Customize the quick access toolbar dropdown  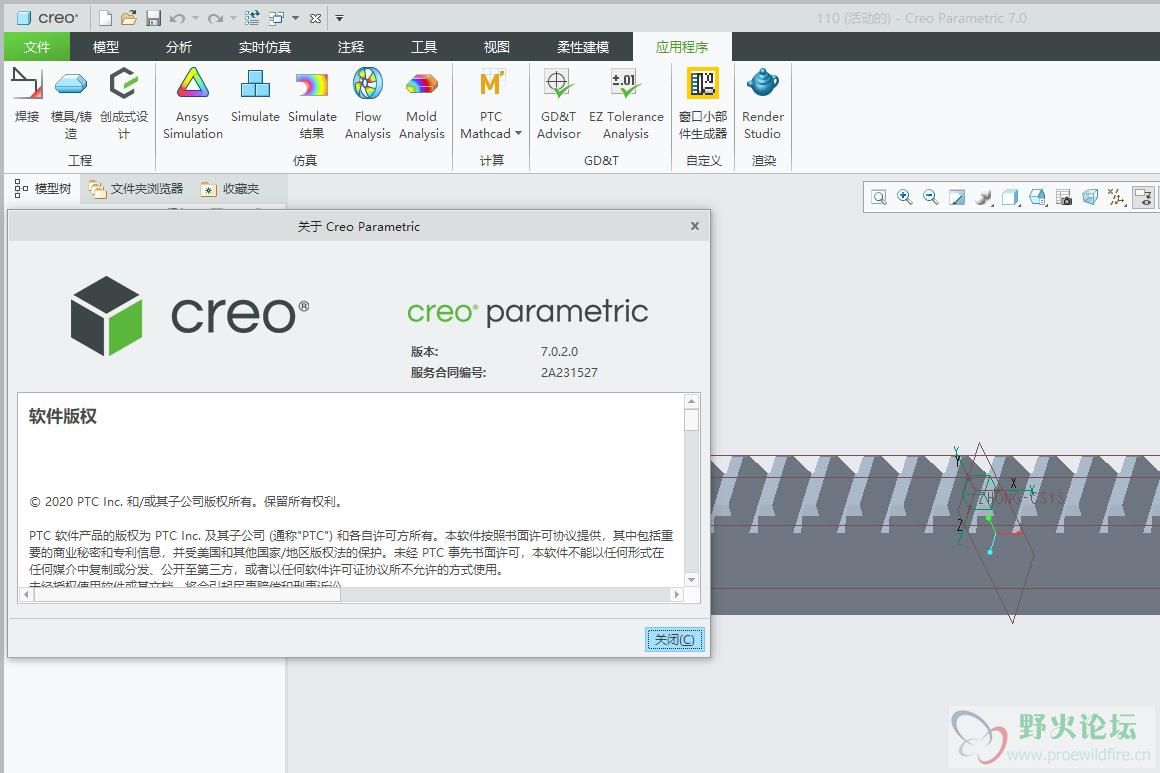point(340,18)
